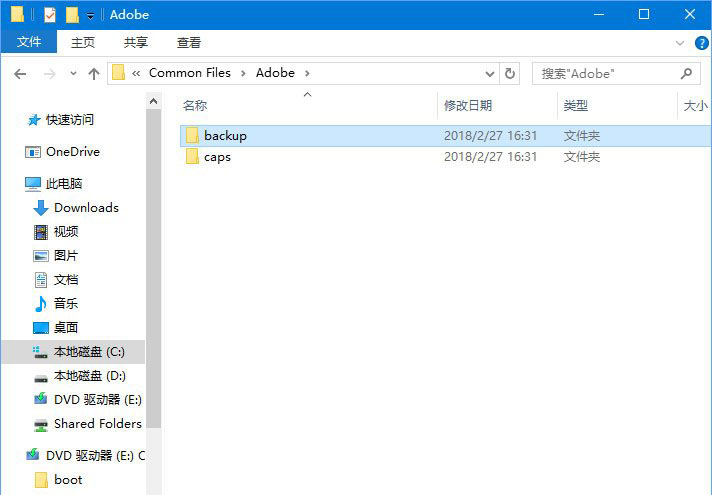The height and width of the screenshot is (495, 712).
Task: Click the Properties icon in quick access toolbar
Action: (49, 15)
